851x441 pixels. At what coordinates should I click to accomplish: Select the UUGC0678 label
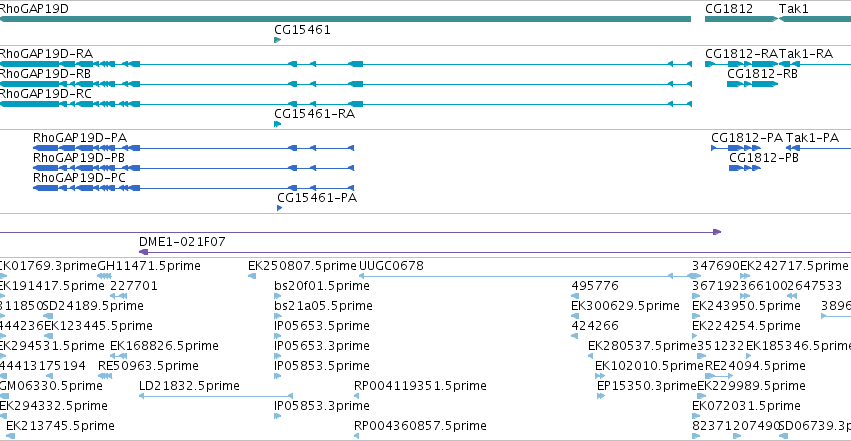391,265
